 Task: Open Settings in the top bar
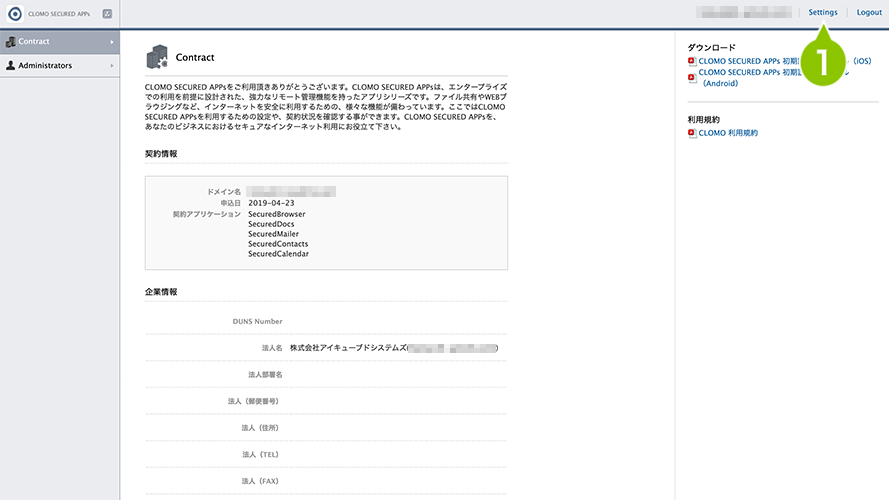tap(823, 12)
